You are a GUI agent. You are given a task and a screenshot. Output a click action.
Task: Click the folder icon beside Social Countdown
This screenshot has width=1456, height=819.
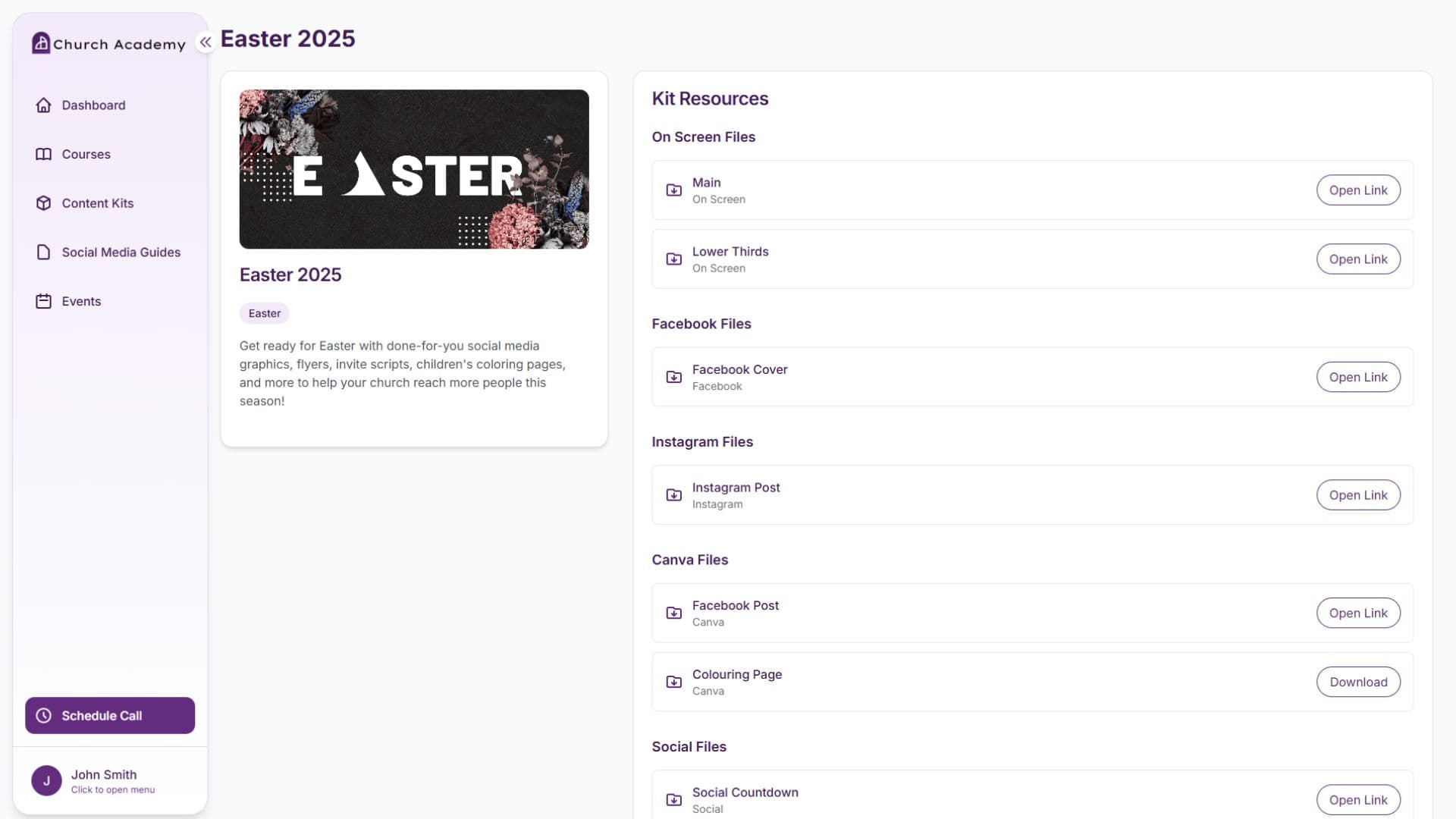pos(673,800)
